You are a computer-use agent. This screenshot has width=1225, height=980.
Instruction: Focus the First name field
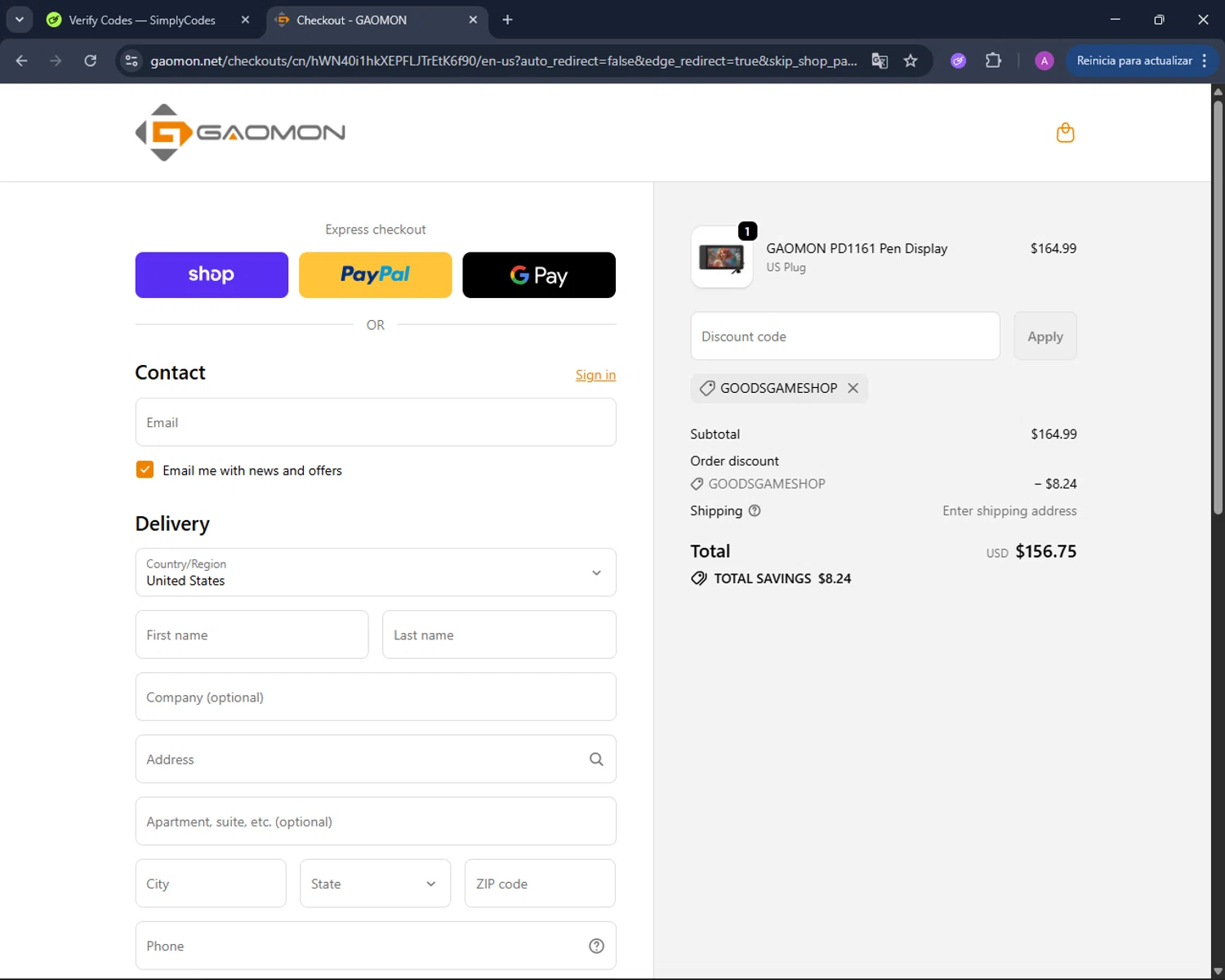pyautogui.click(x=252, y=635)
